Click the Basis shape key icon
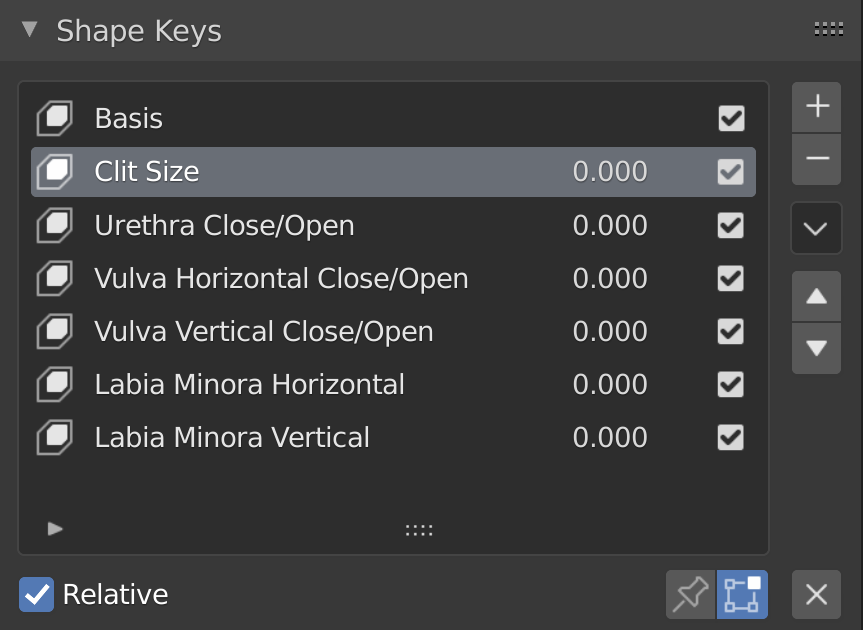This screenshot has width=863, height=630. pyautogui.click(x=54, y=118)
